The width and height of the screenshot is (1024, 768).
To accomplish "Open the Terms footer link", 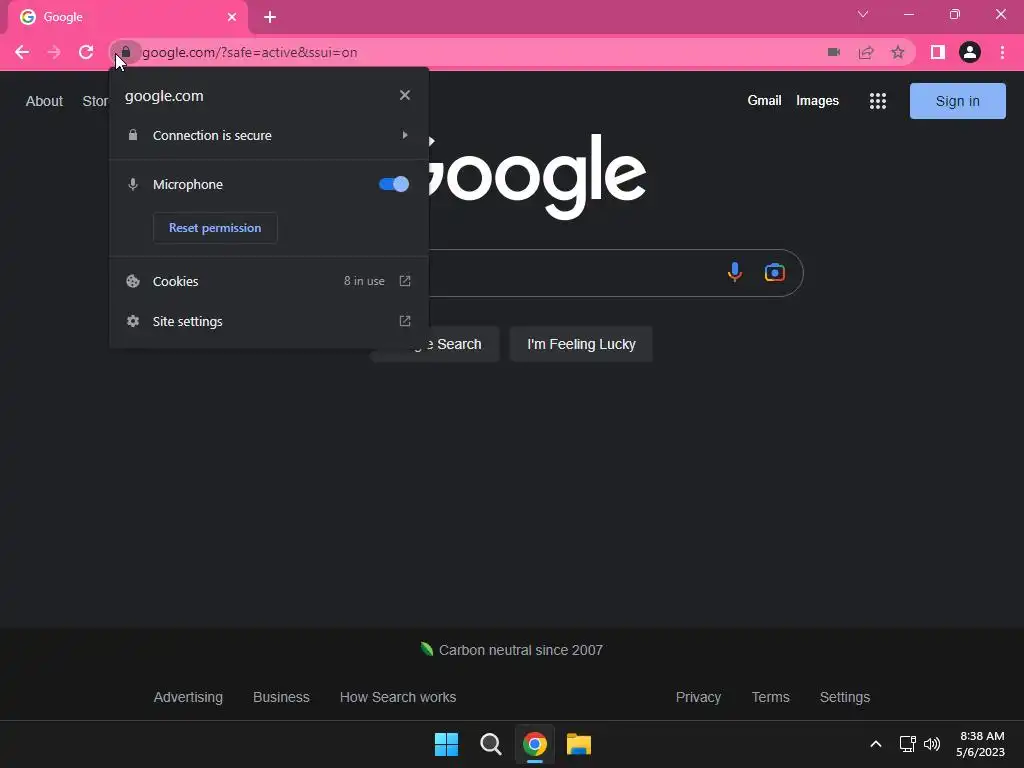I will tap(771, 697).
